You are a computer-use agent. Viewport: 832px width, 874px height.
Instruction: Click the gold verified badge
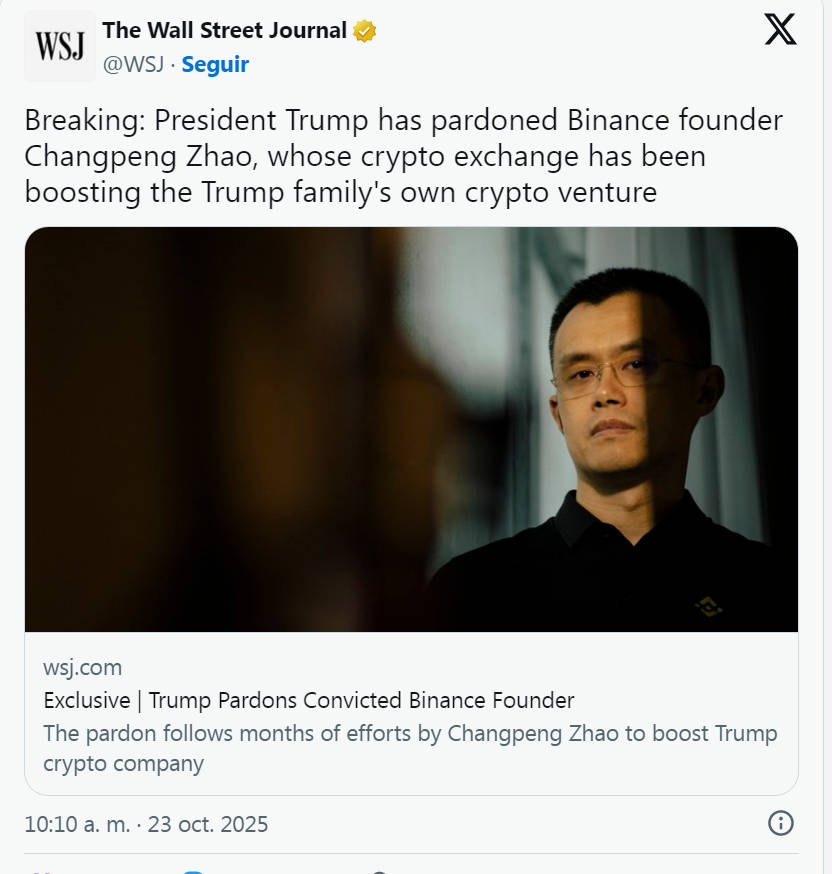(x=364, y=31)
